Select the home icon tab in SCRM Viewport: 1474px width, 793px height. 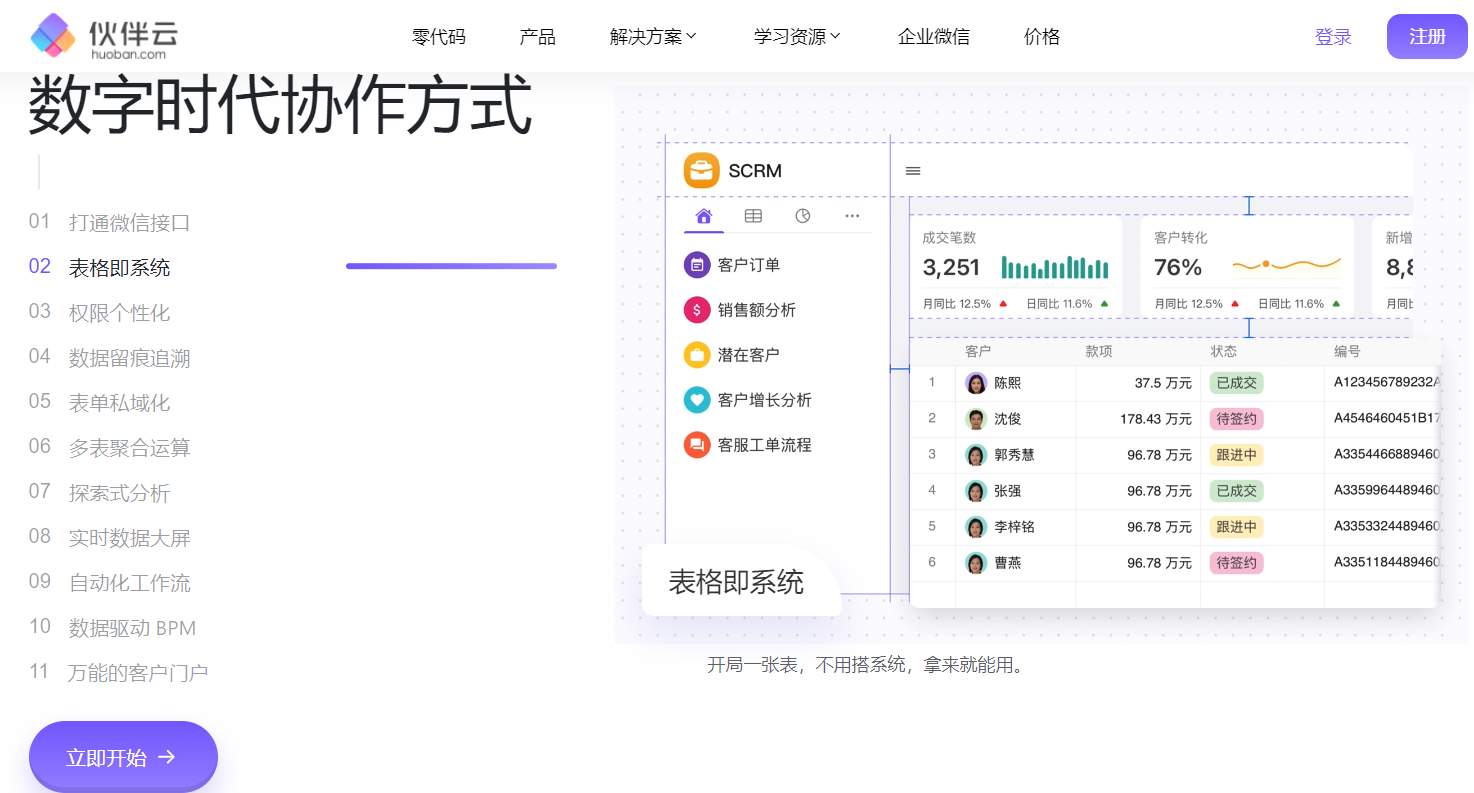pos(704,216)
